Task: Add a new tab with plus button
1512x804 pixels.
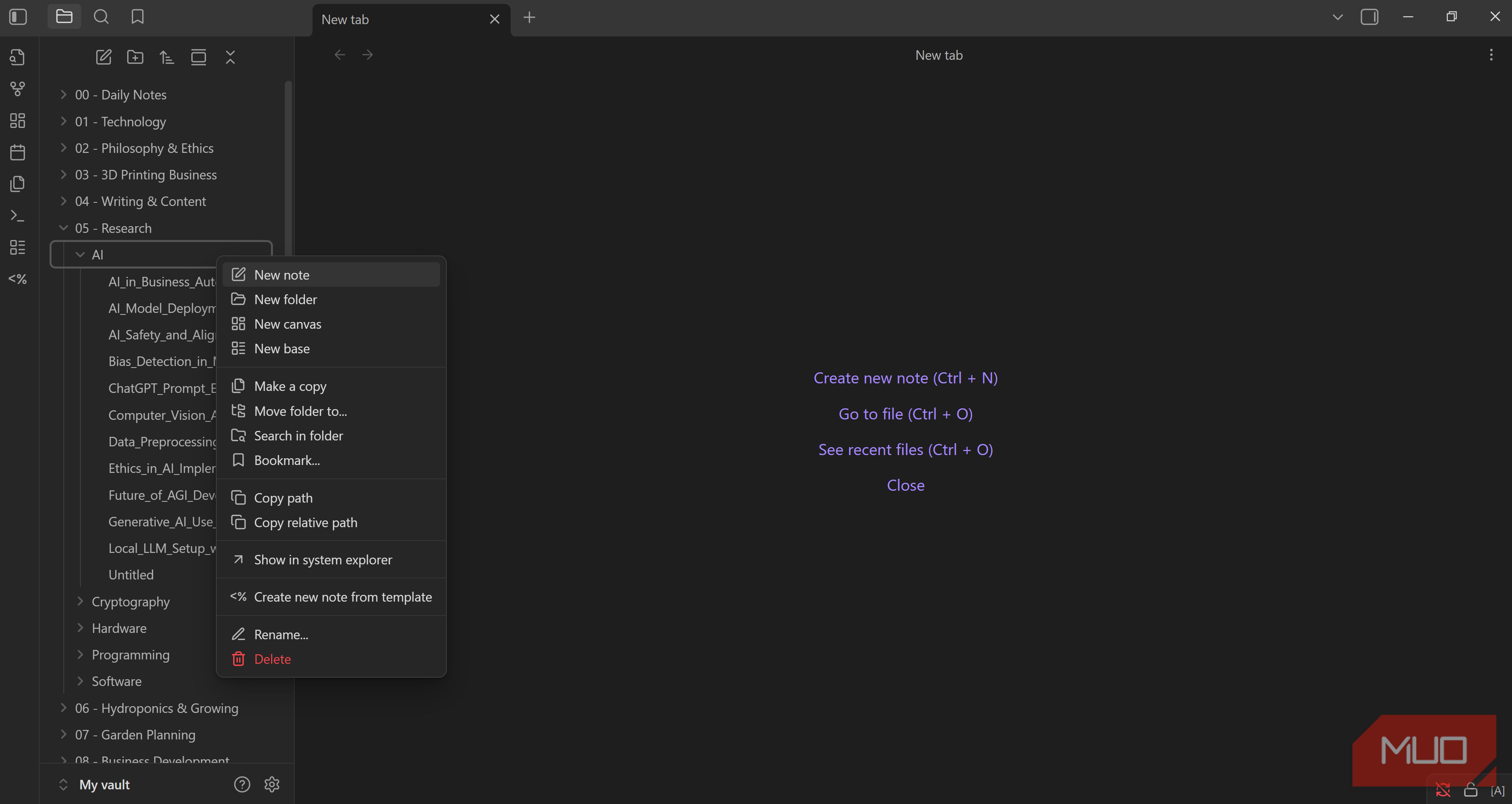Action: pyautogui.click(x=529, y=17)
